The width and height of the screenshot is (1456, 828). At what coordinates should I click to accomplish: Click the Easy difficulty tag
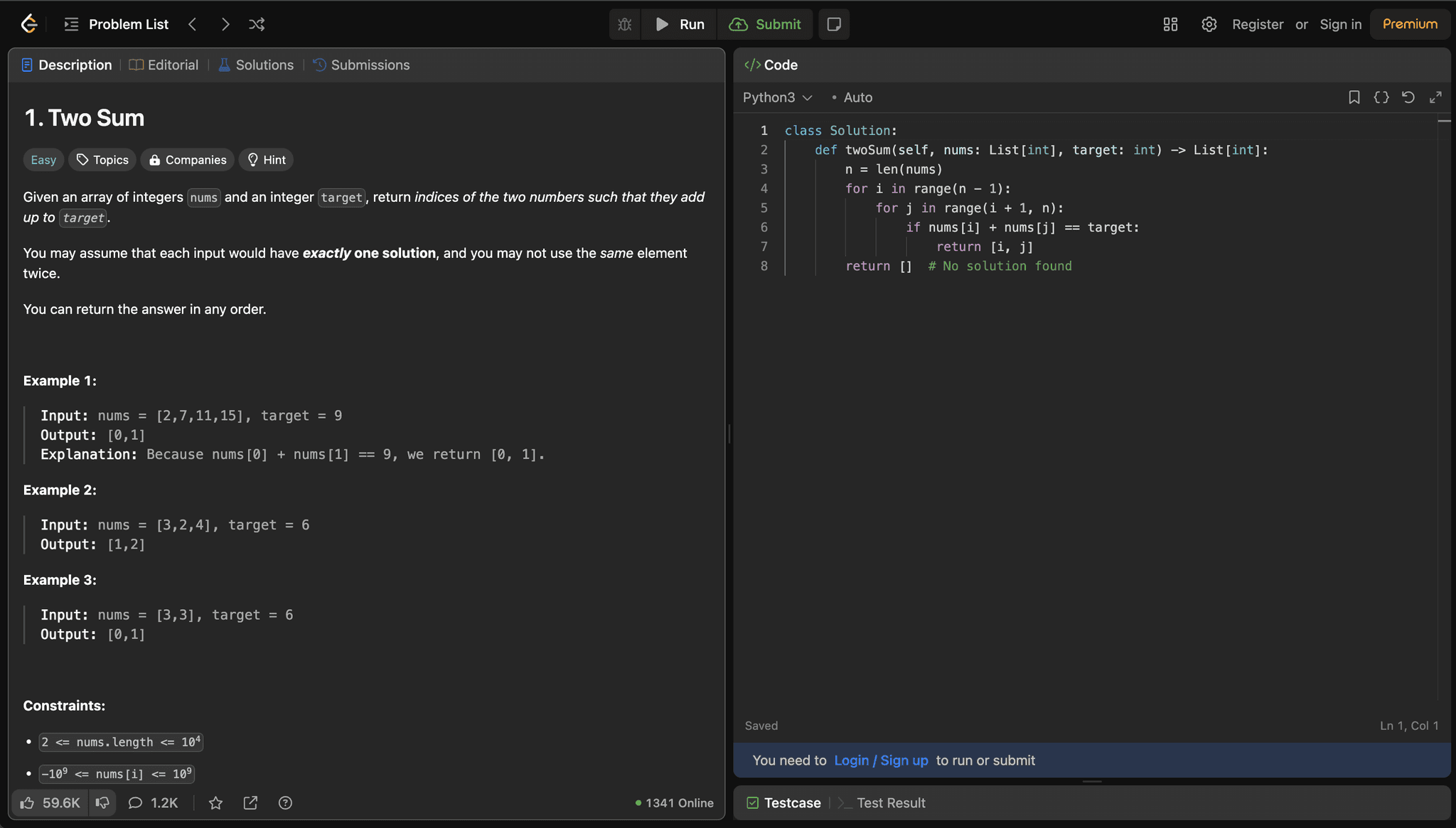coord(43,160)
